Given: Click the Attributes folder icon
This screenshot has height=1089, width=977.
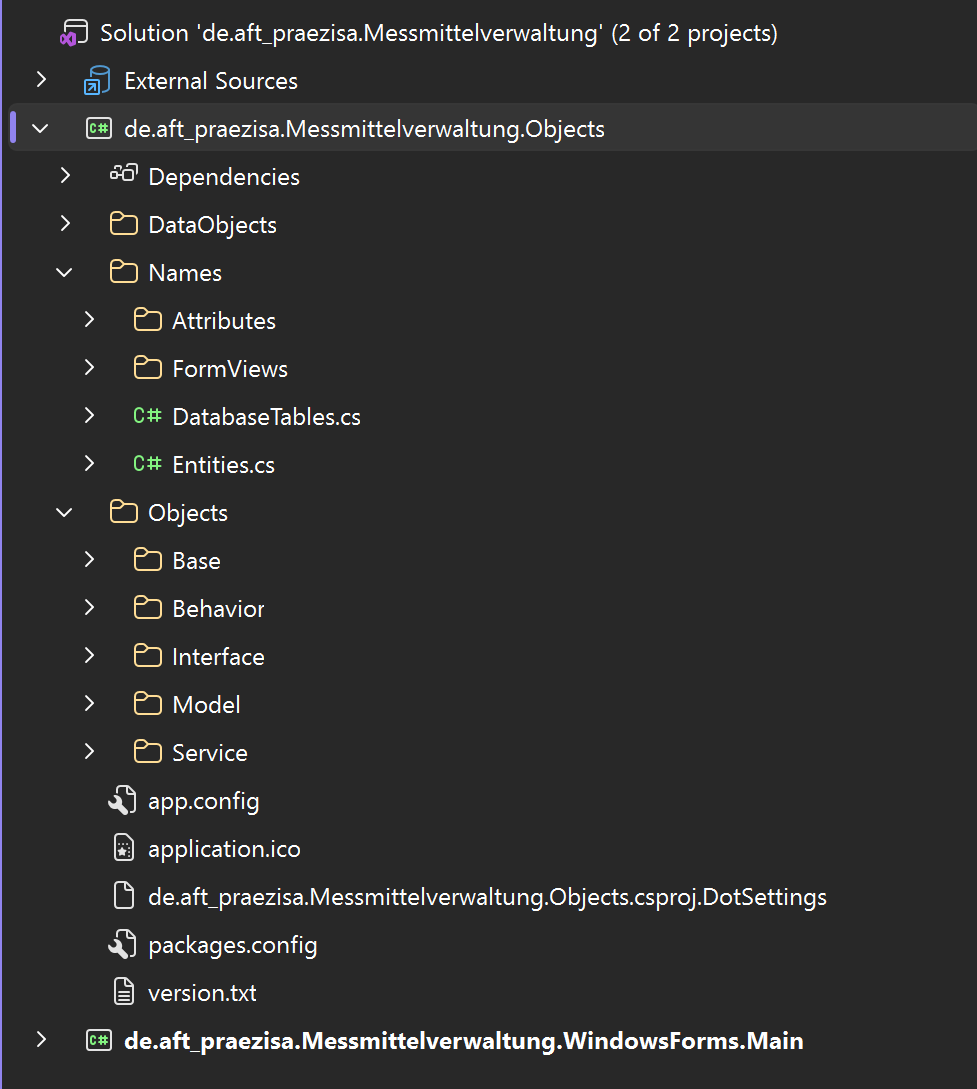Looking at the screenshot, I should [x=148, y=319].
